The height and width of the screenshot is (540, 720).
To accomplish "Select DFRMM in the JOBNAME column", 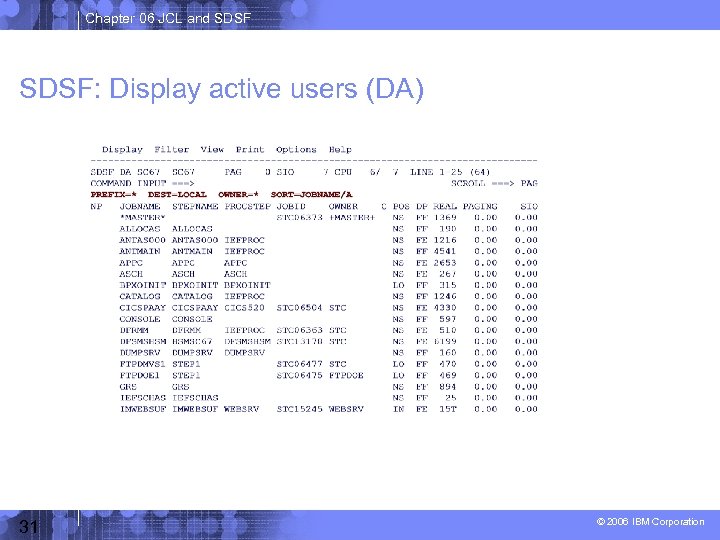I will (x=134, y=330).
